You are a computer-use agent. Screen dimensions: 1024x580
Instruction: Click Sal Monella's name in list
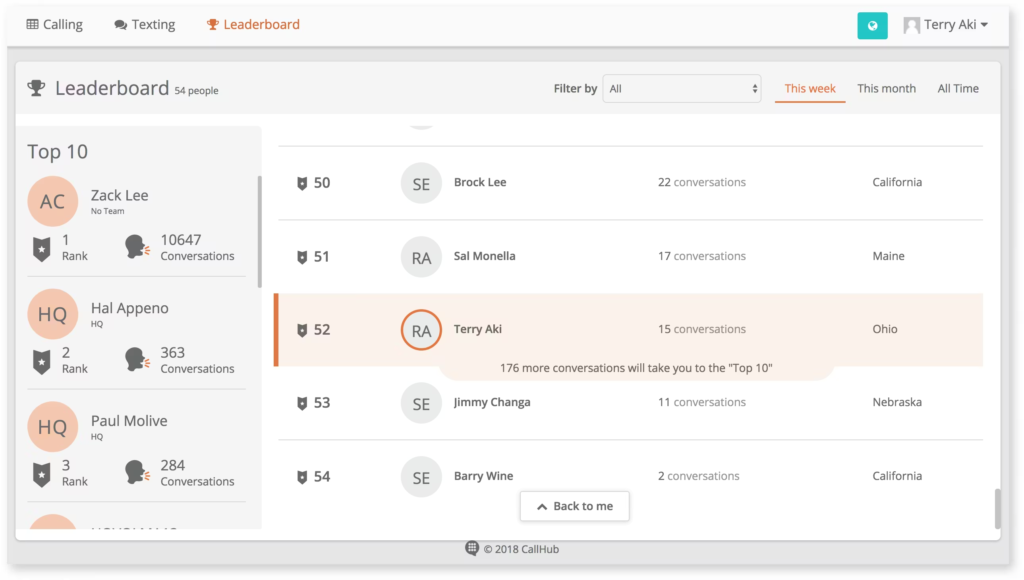point(485,256)
